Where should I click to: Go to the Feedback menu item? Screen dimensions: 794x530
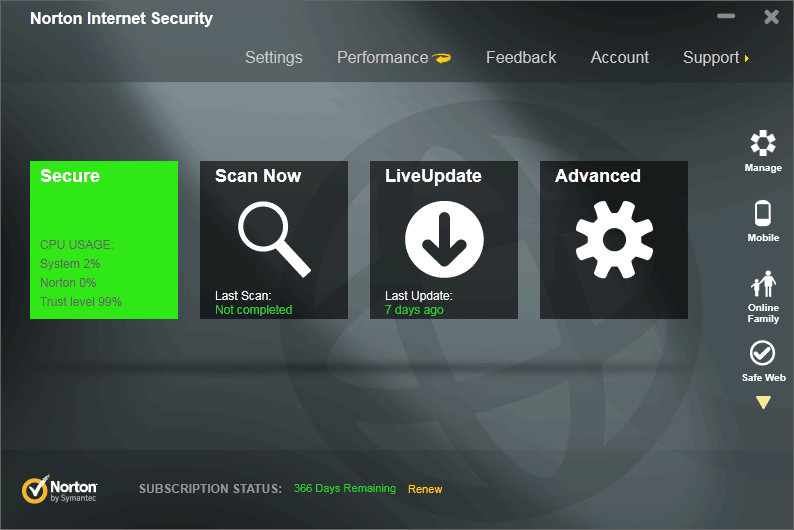[x=521, y=58]
